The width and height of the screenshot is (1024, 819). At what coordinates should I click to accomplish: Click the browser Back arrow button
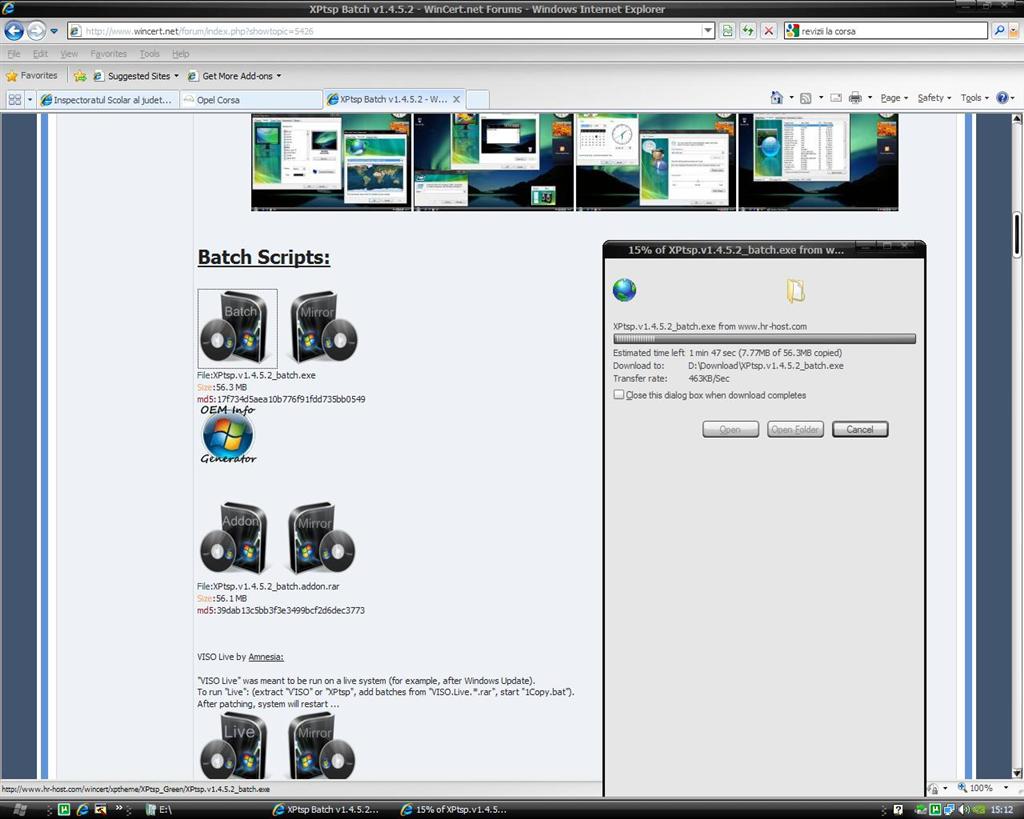14,31
